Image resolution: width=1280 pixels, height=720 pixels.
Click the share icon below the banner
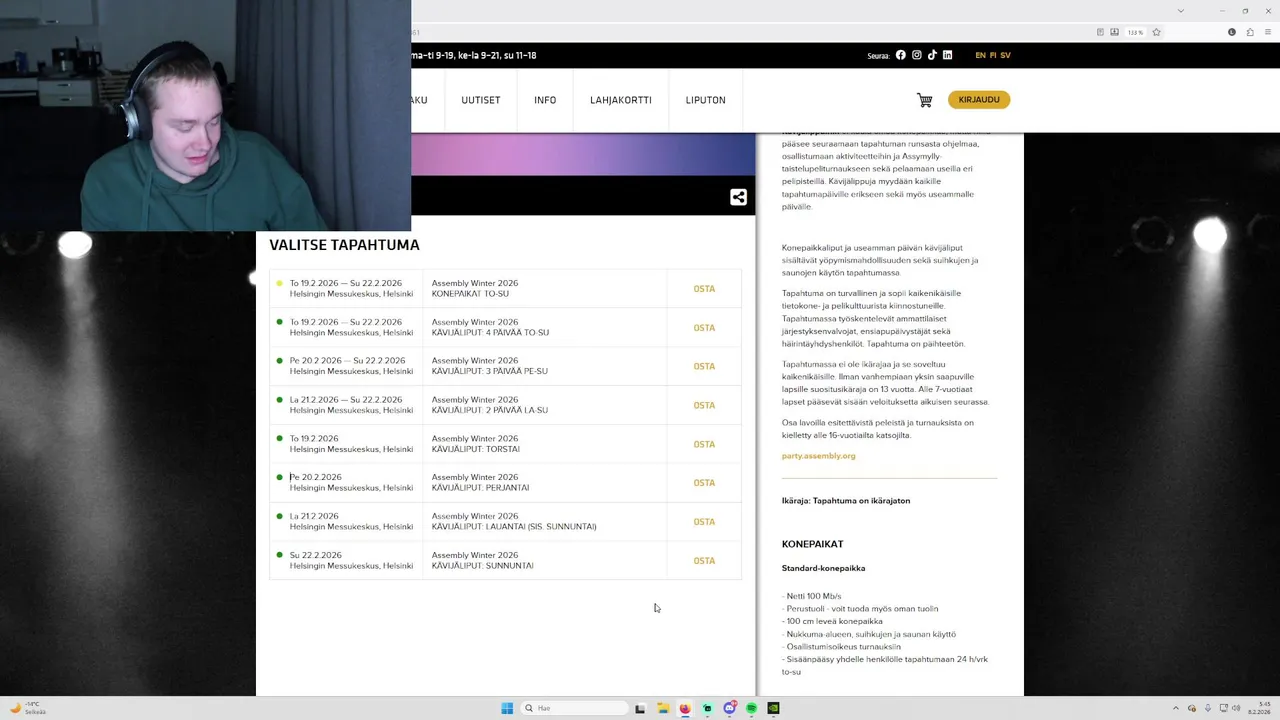click(x=738, y=197)
